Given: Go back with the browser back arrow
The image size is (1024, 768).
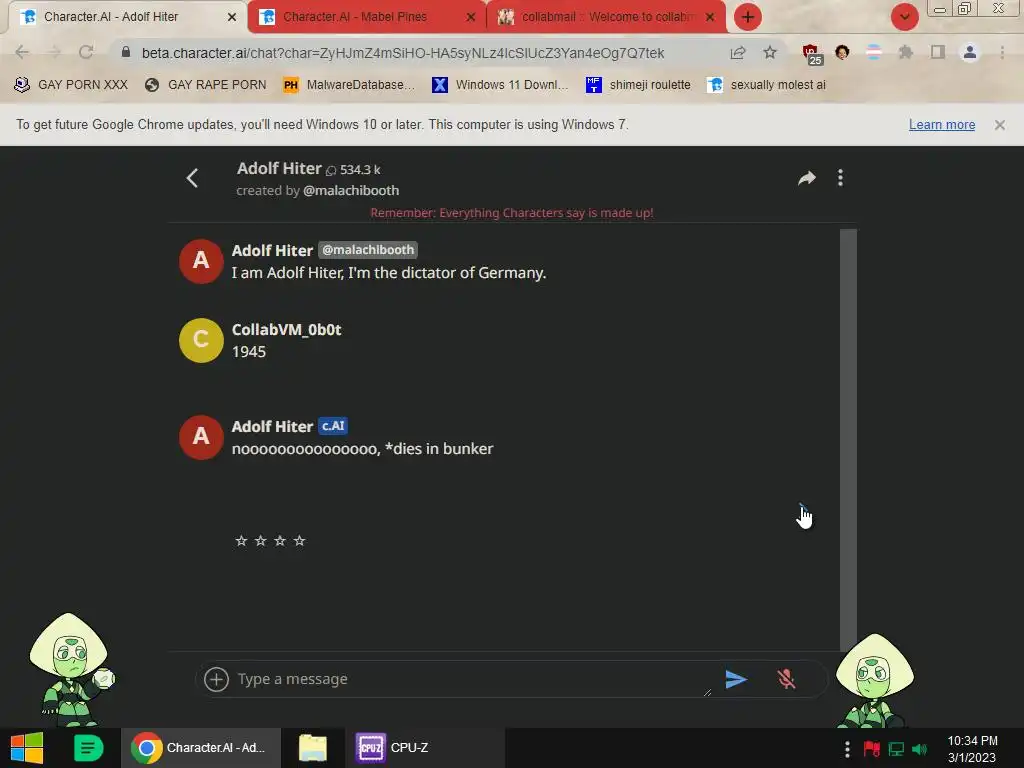Looking at the screenshot, I should tap(22, 52).
